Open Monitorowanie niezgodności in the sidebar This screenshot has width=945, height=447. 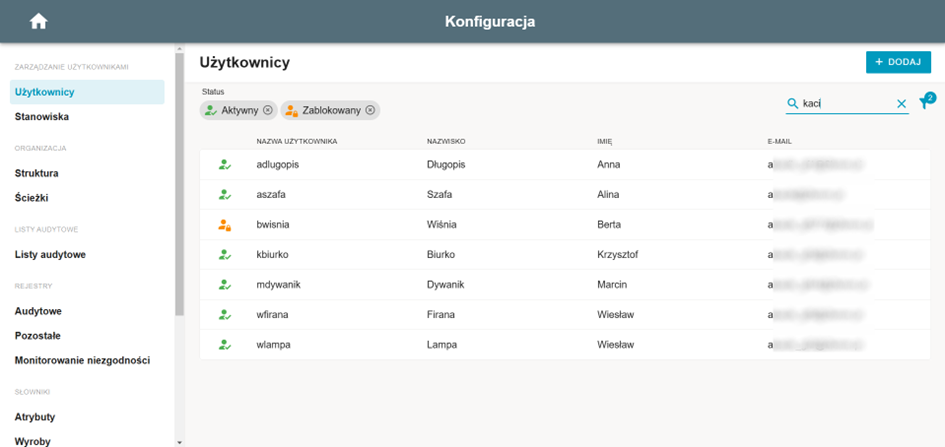coord(83,360)
